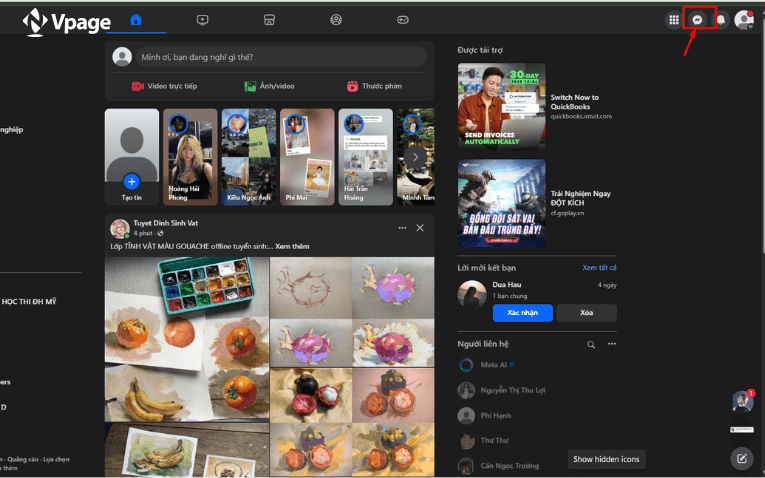Image resolution: width=765 pixels, height=478 pixels.
Task: Click the Tạo tin plus icon
Action: tap(131, 181)
